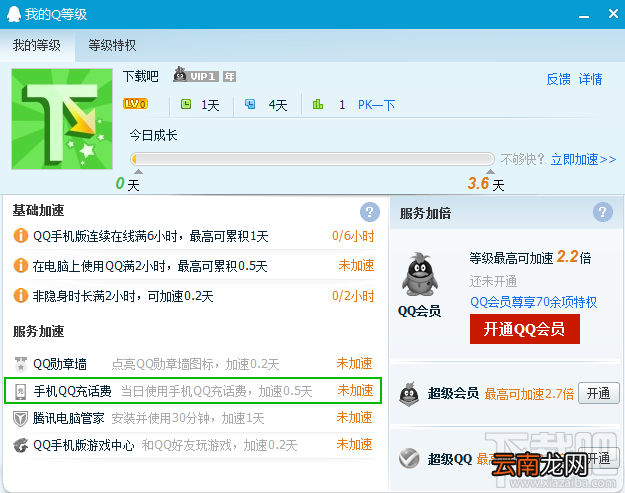Click the 下载吧 nickname text

141,76
